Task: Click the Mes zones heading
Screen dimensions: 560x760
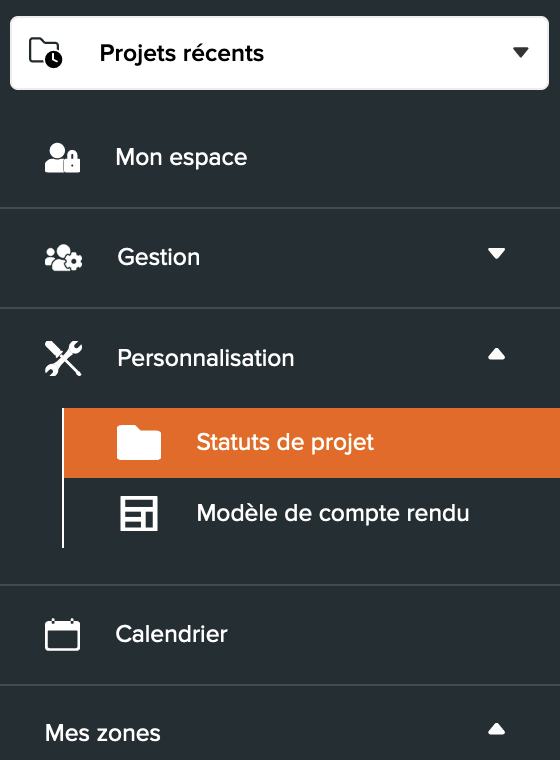Action: [x=103, y=733]
